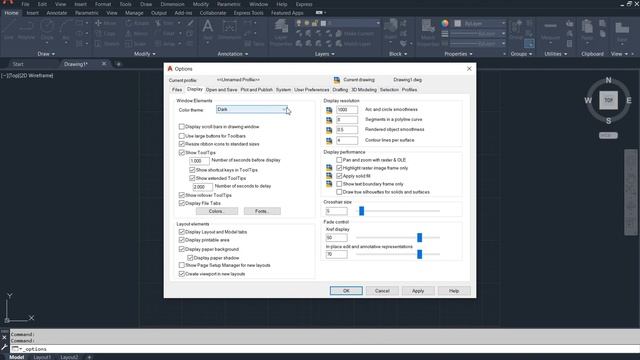This screenshot has width=640, height=360.
Task: Open the Annotate ribbon tab
Action: coord(57,13)
